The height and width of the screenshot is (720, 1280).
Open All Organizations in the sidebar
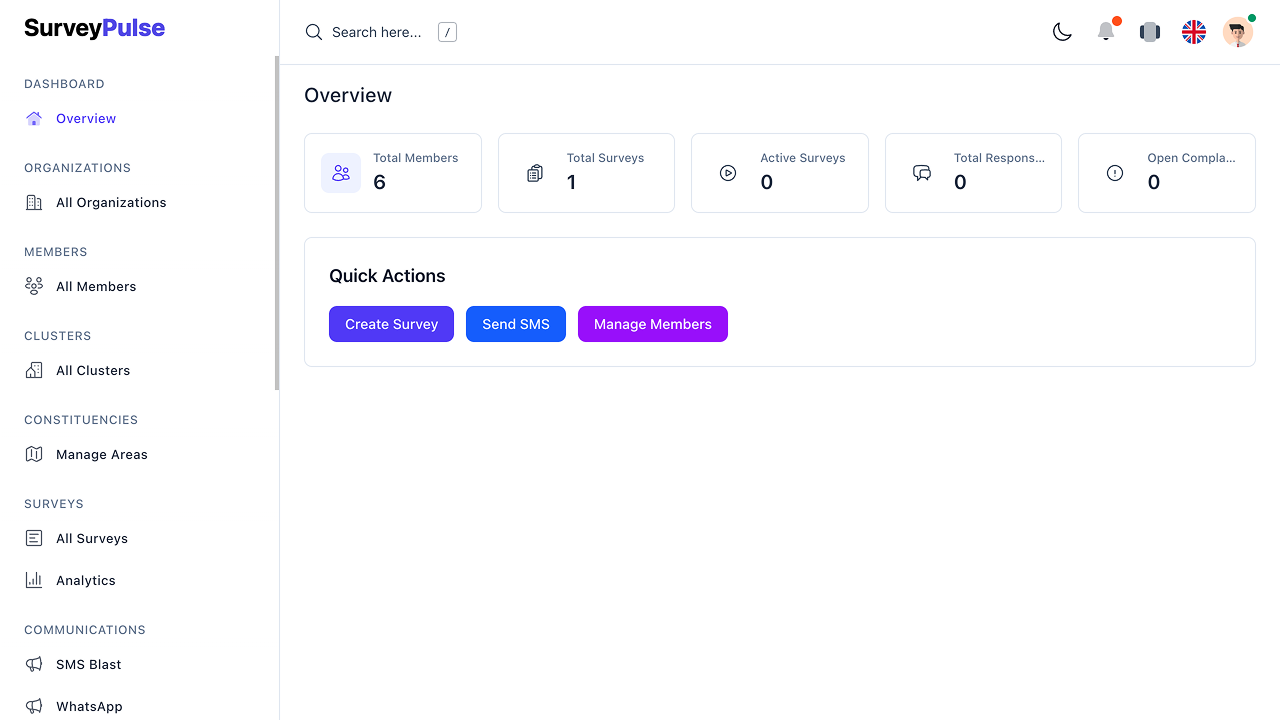click(111, 202)
